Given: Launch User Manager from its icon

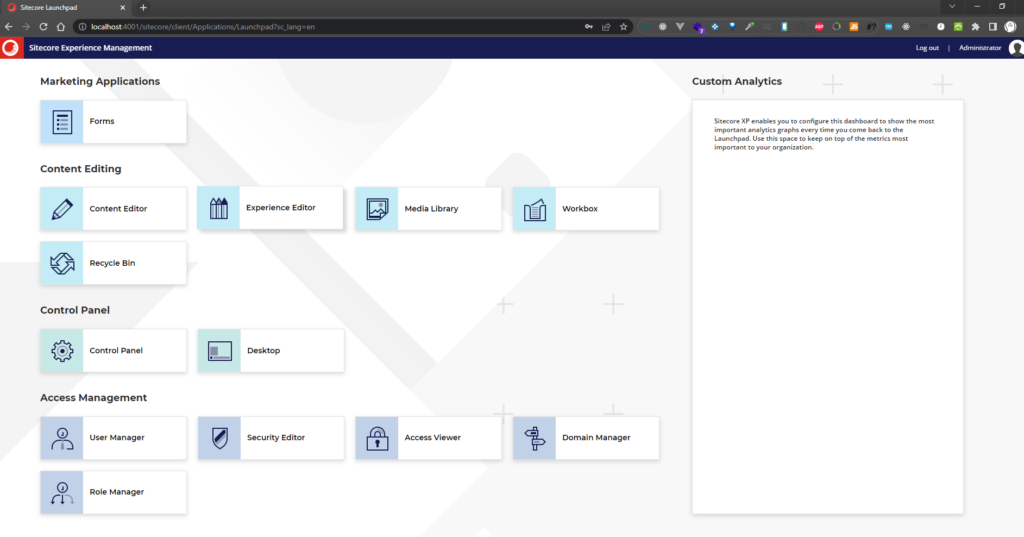Looking at the screenshot, I should [62, 438].
